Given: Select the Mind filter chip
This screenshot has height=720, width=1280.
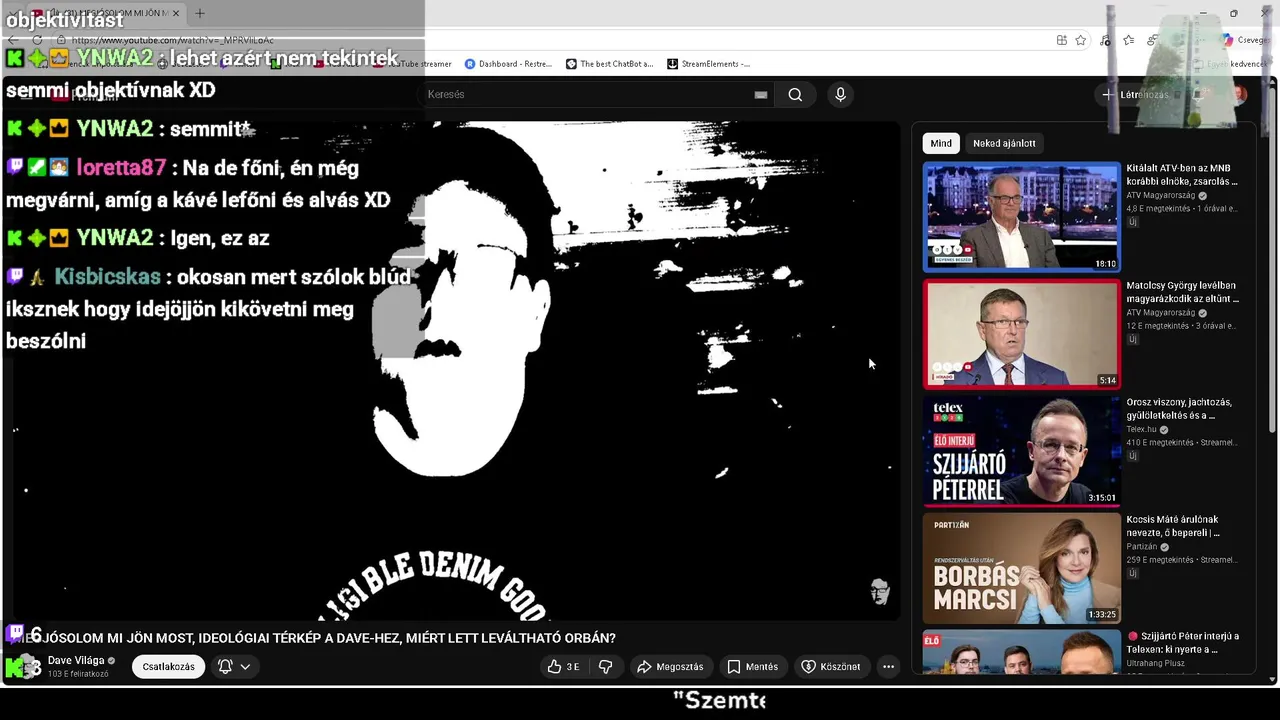Looking at the screenshot, I should point(941,143).
